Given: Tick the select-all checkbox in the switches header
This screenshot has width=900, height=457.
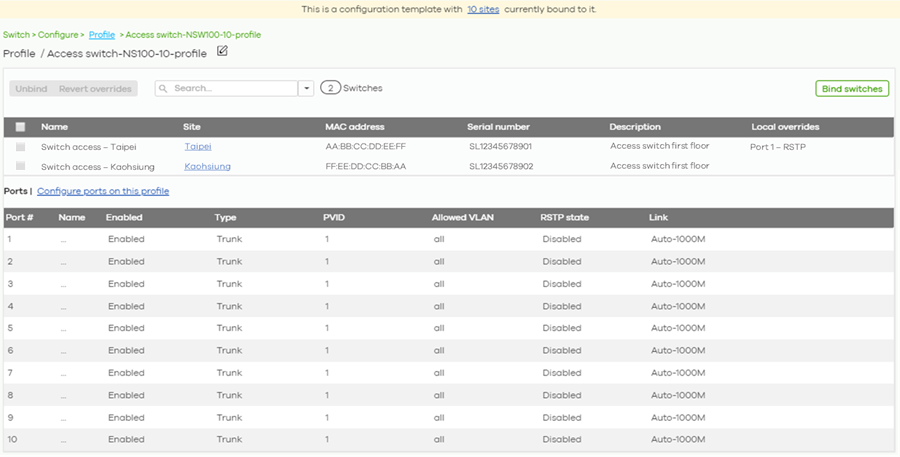Looking at the screenshot, I should tap(20, 127).
